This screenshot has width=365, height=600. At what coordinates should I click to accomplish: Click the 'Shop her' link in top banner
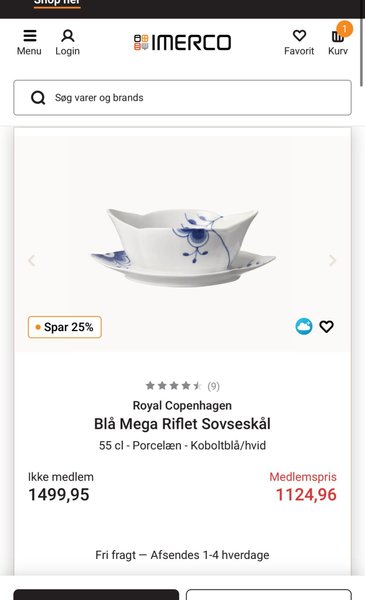[x=57, y=3]
